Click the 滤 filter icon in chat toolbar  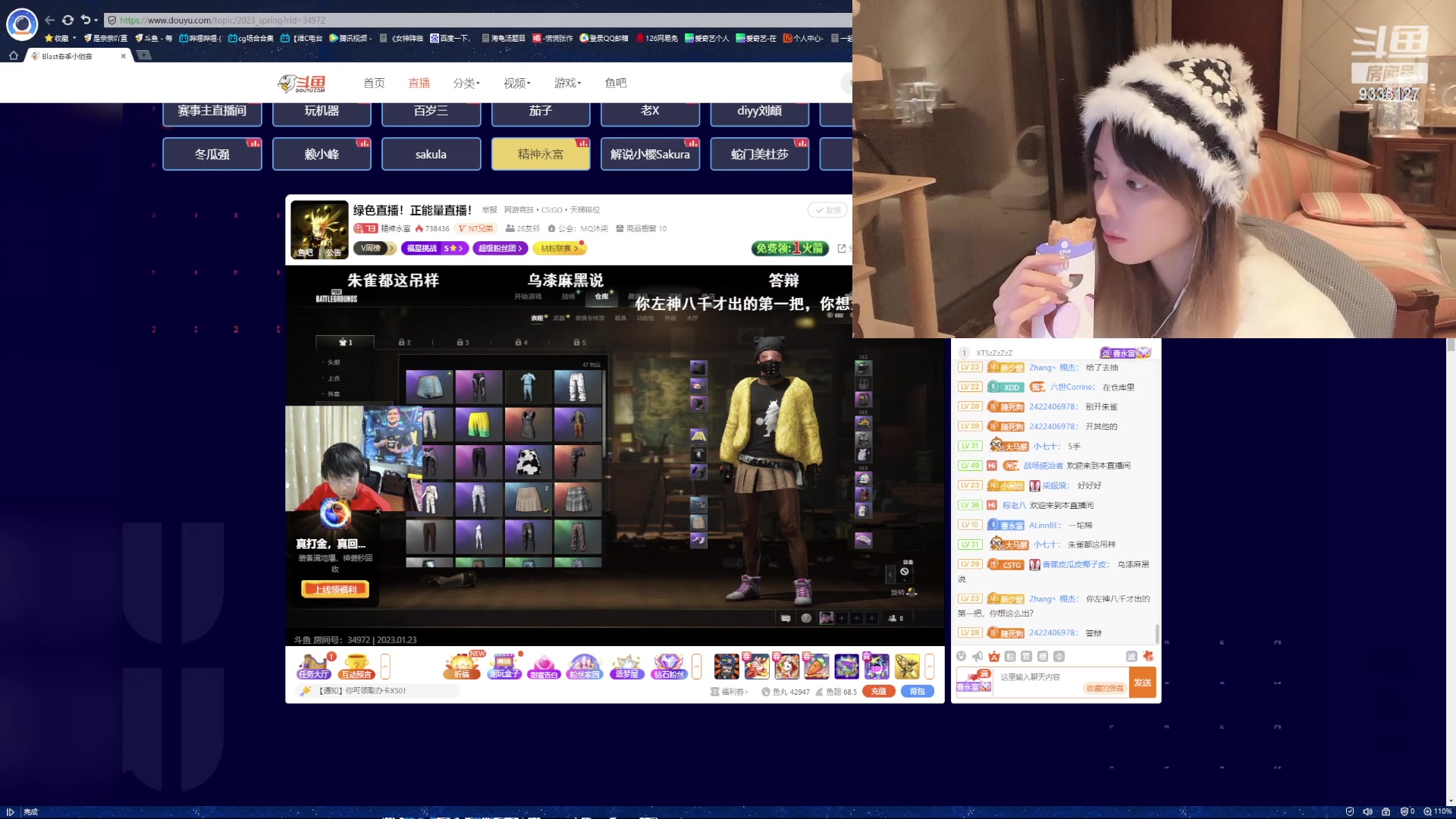click(x=1131, y=656)
